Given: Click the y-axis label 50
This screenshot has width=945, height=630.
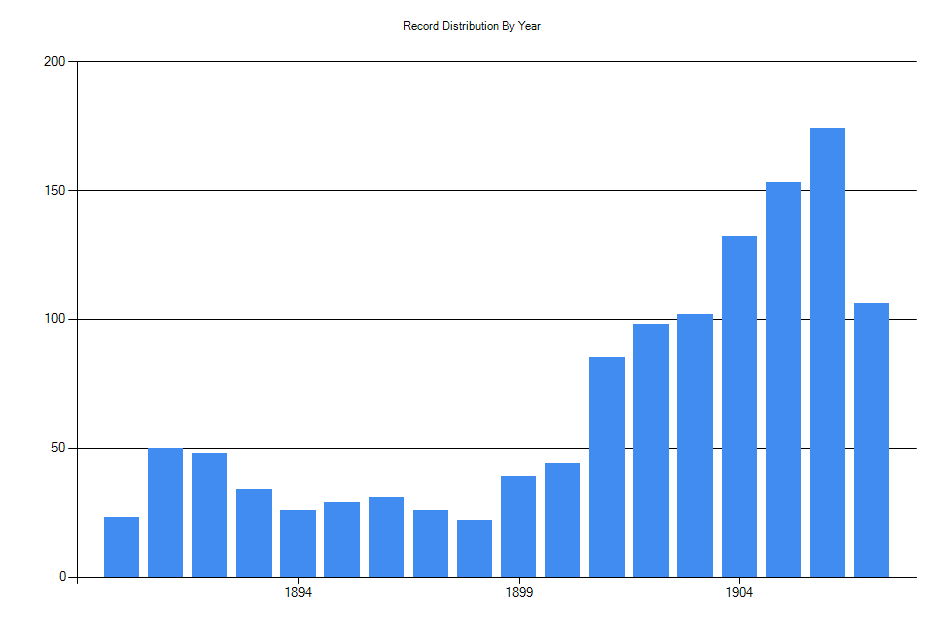Looking at the screenshot, I should pyautogui.click(x=58, y=448).
